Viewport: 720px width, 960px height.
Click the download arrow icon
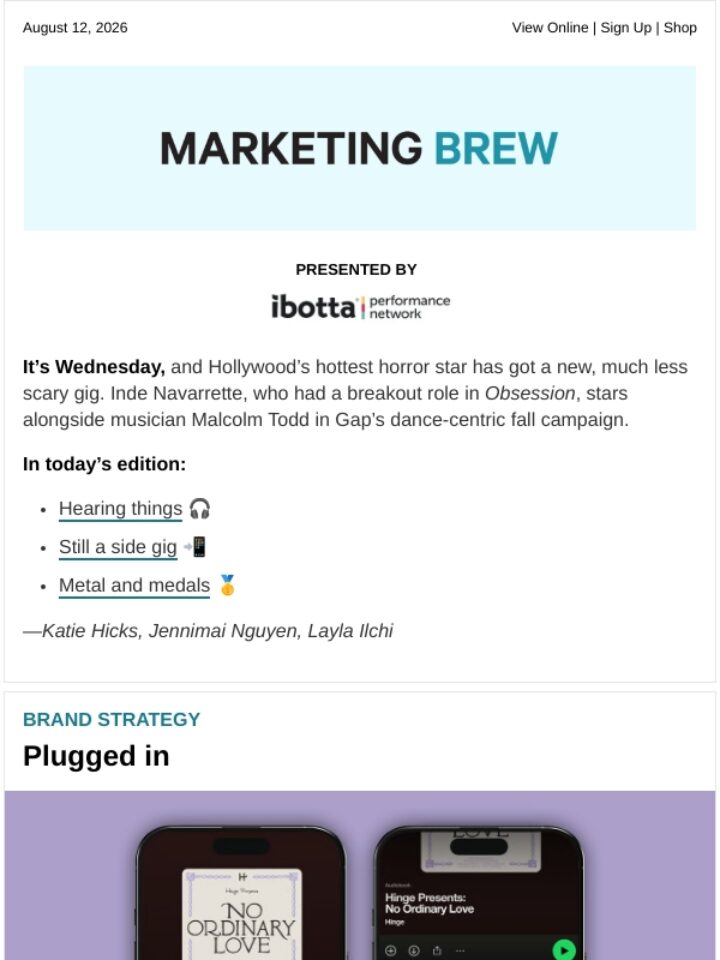point(413,951)
